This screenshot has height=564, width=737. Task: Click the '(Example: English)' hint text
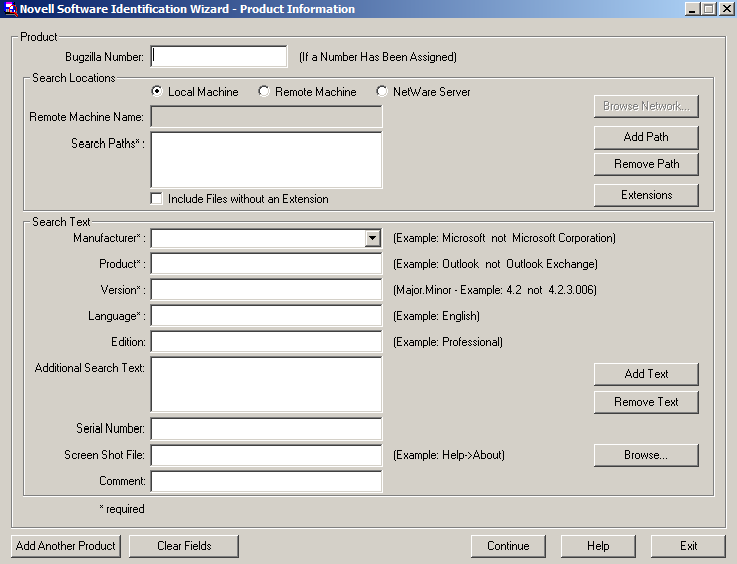coord(436,316)
